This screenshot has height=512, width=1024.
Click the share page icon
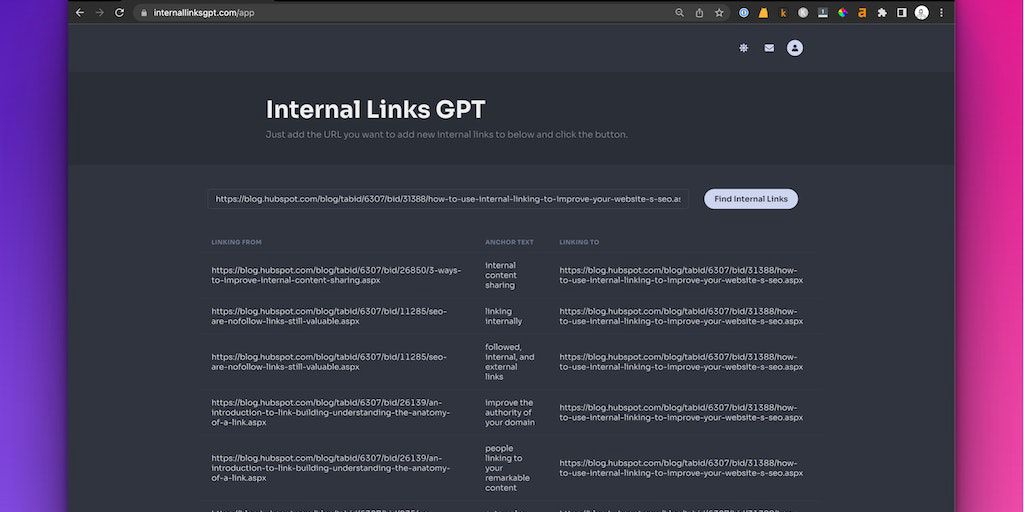point(699,12)
